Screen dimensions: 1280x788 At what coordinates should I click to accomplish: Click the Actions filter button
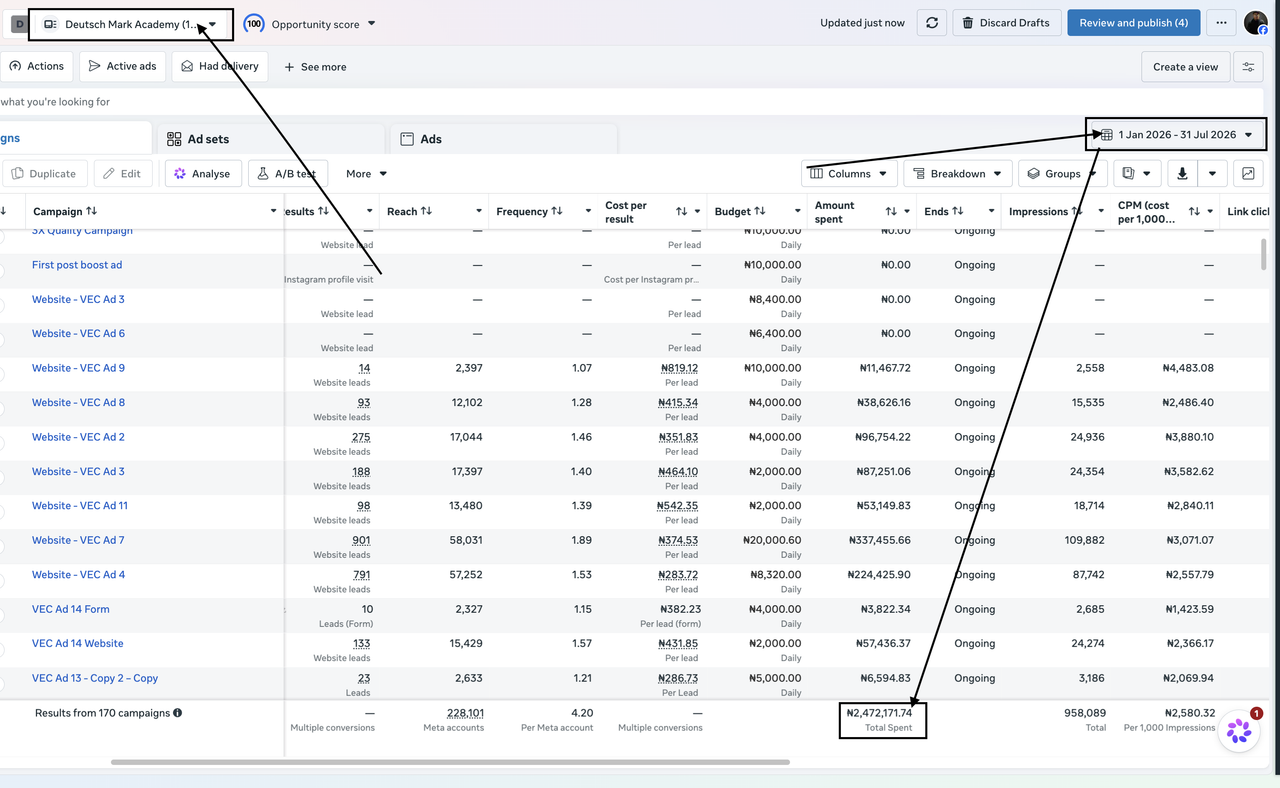[x=36, y=67]
